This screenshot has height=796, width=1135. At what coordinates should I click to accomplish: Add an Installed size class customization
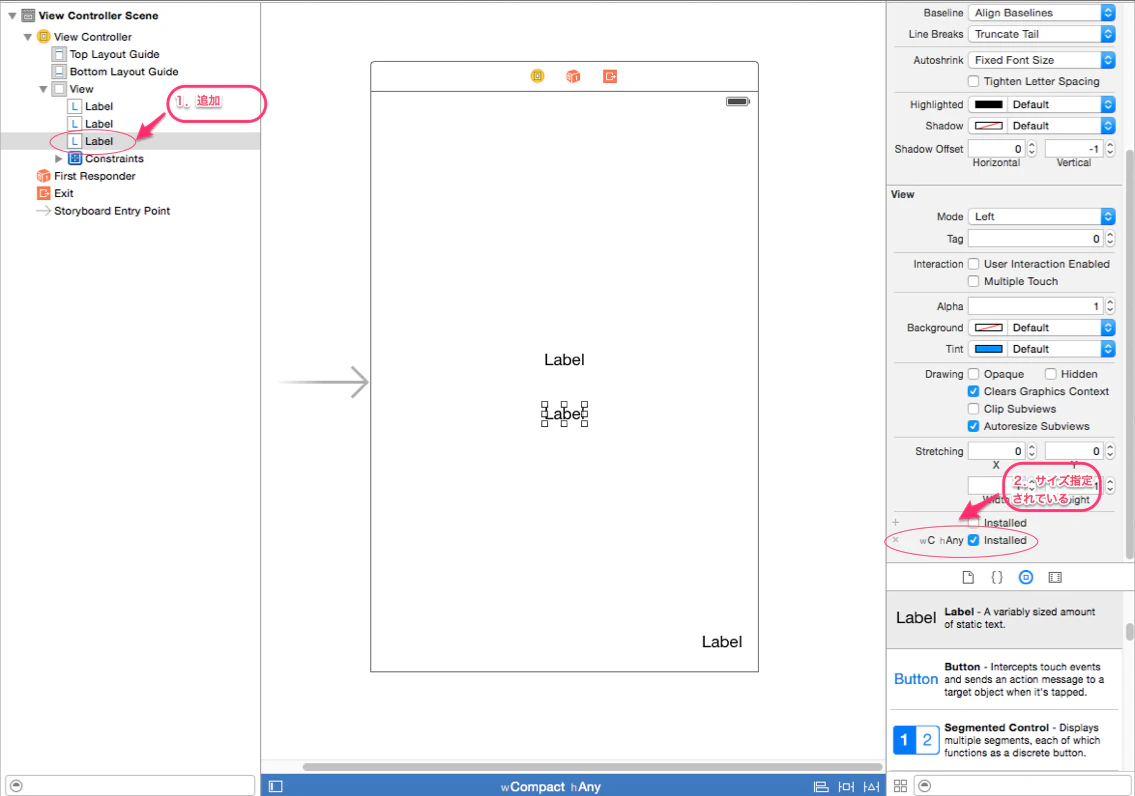[896, 522]
